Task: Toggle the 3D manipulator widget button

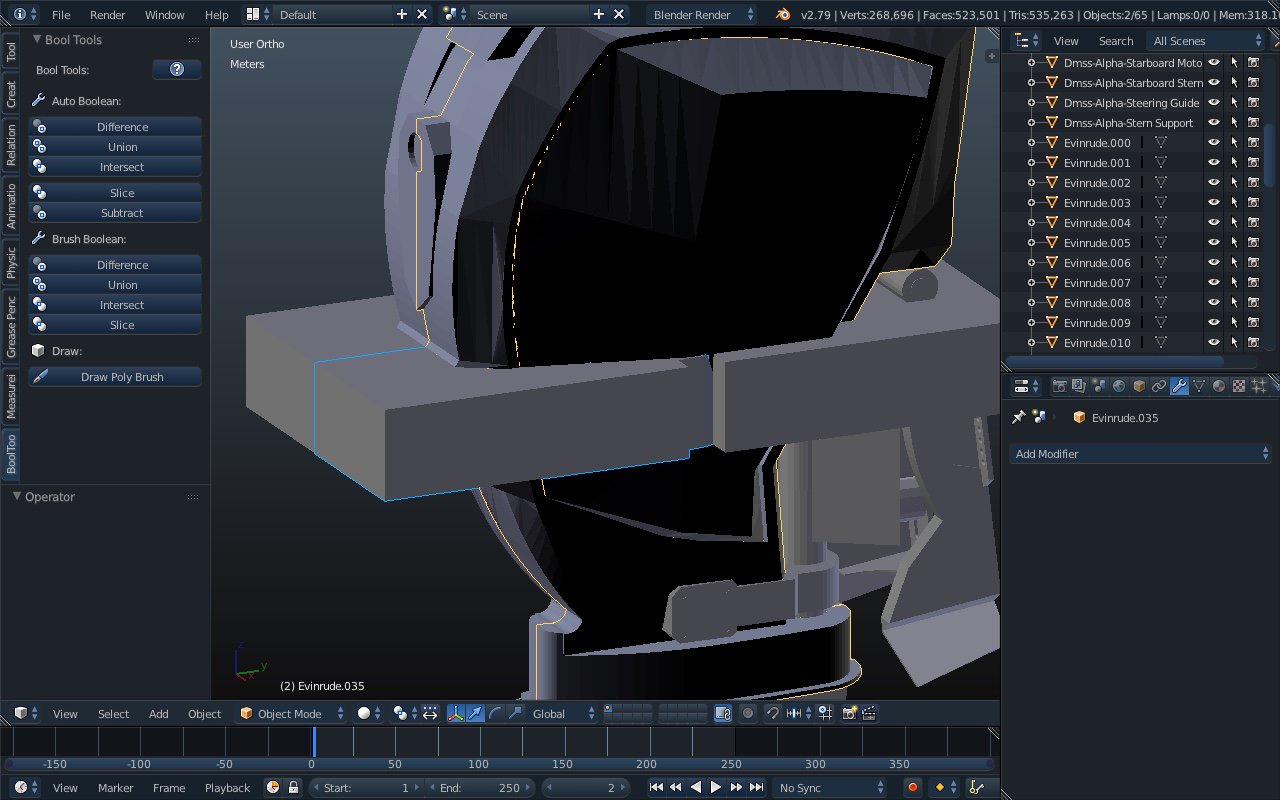Action: [456, 713]
